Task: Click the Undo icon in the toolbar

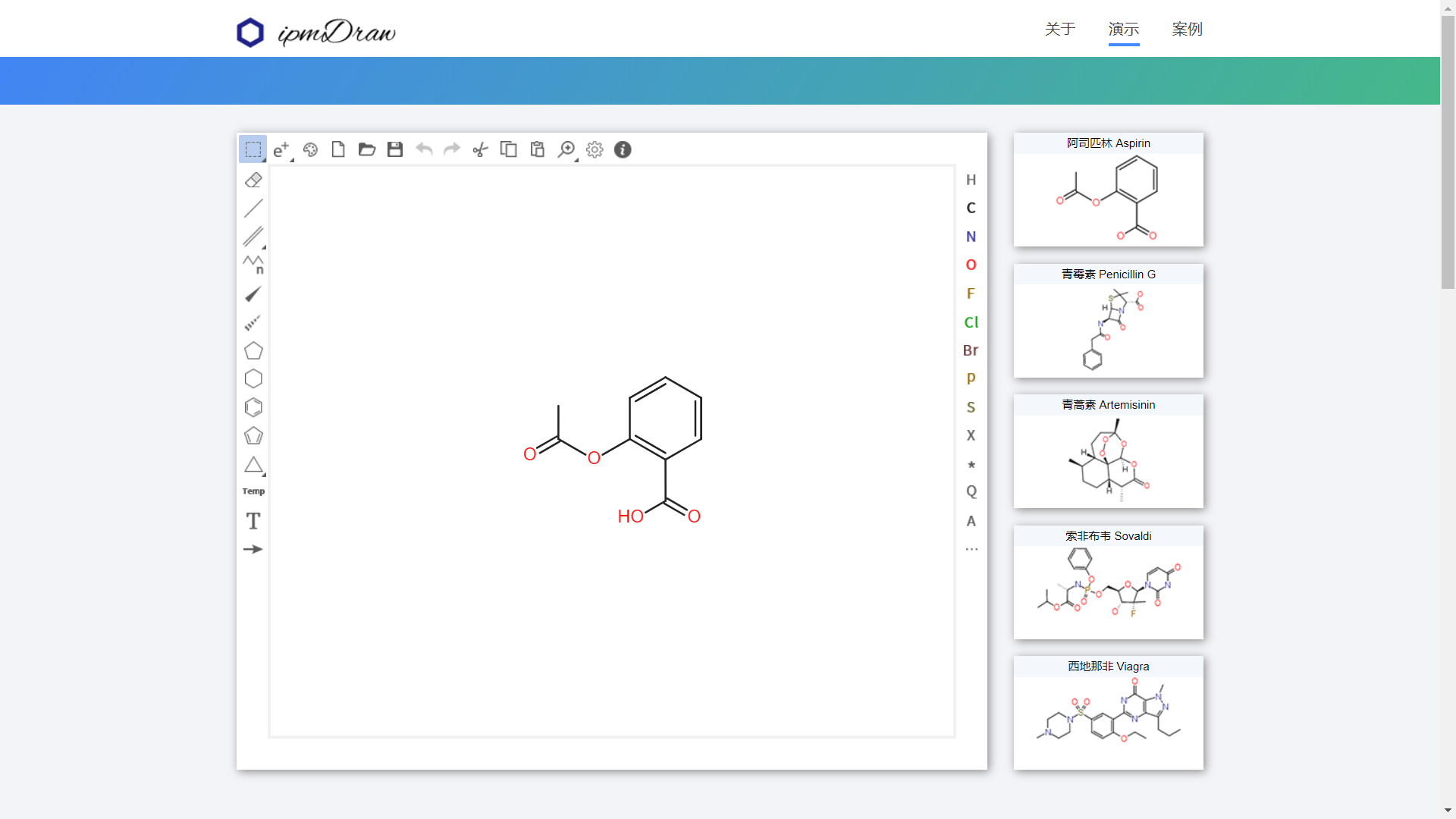Action: (x=424, y=149)
